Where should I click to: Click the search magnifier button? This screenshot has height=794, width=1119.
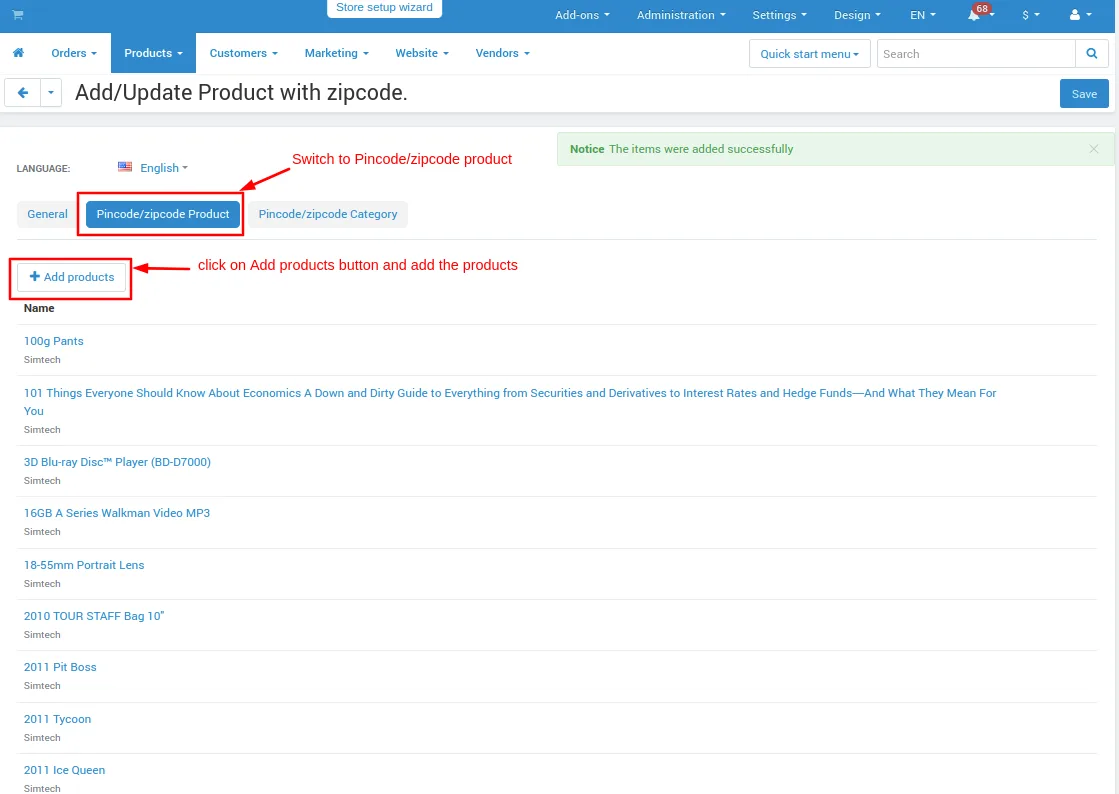(1091, 54)
